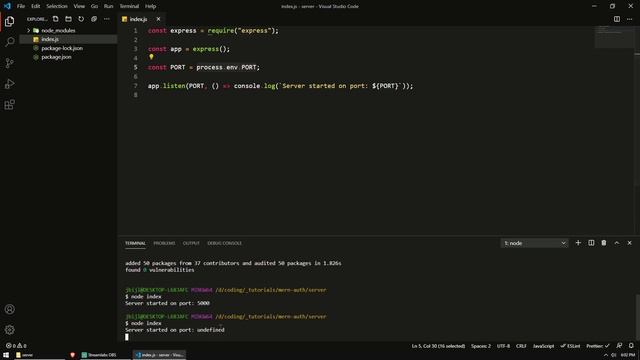
Task: Open the Terminal menu
Action: click(129, 6)
